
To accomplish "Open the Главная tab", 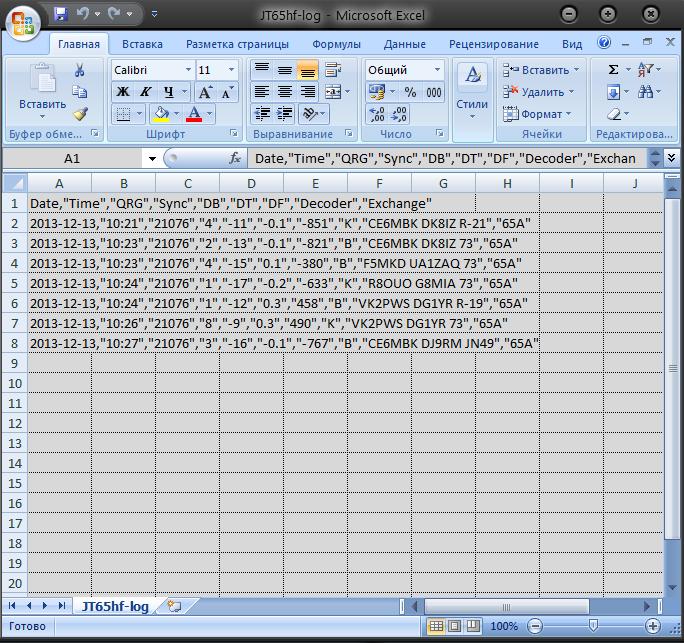I will tap(79, 44).
